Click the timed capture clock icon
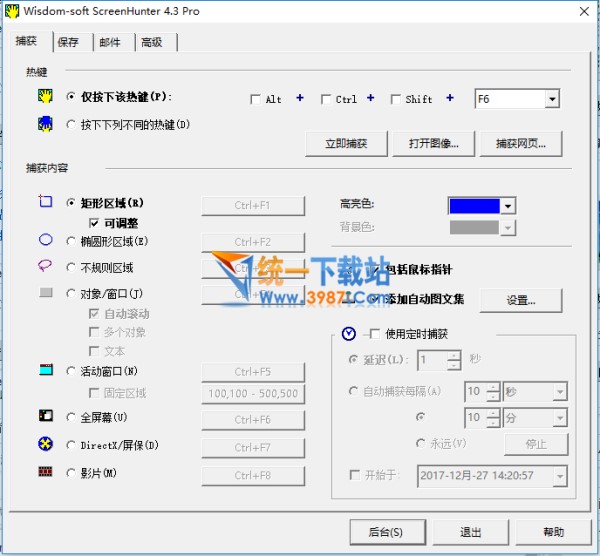 (x=348, y=334)
